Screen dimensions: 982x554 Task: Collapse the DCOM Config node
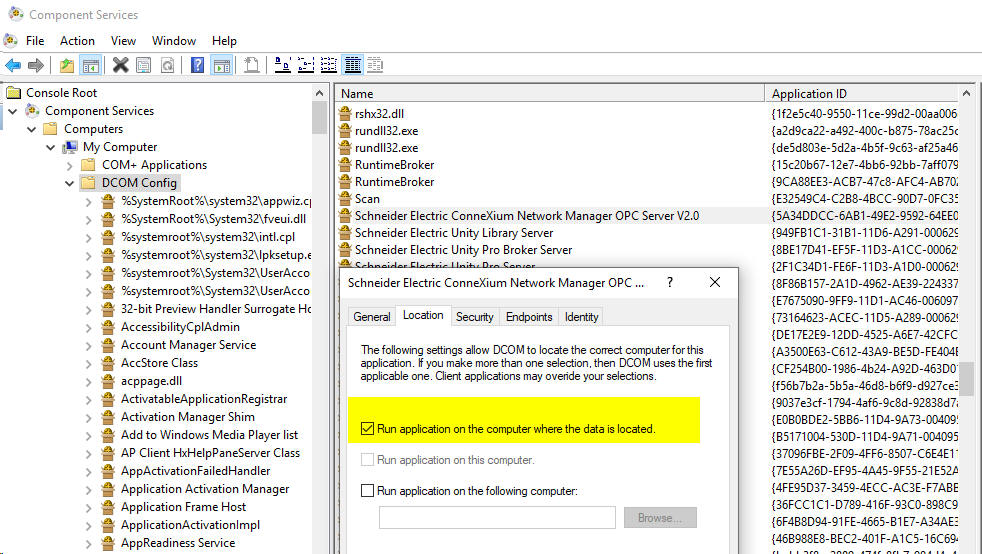click(70, 183)
